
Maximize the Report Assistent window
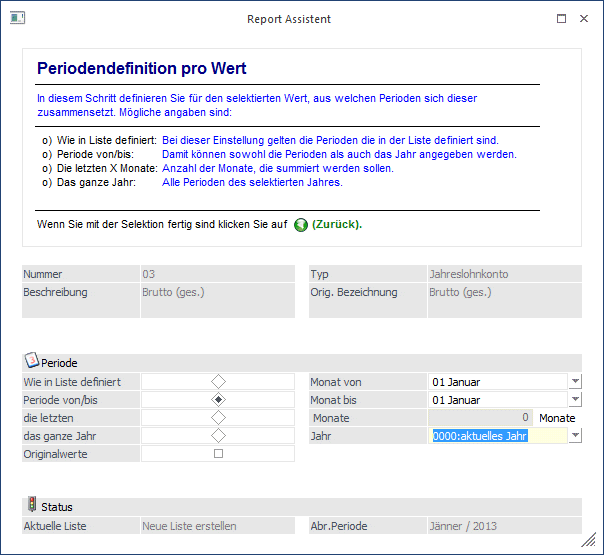[561, 18]
